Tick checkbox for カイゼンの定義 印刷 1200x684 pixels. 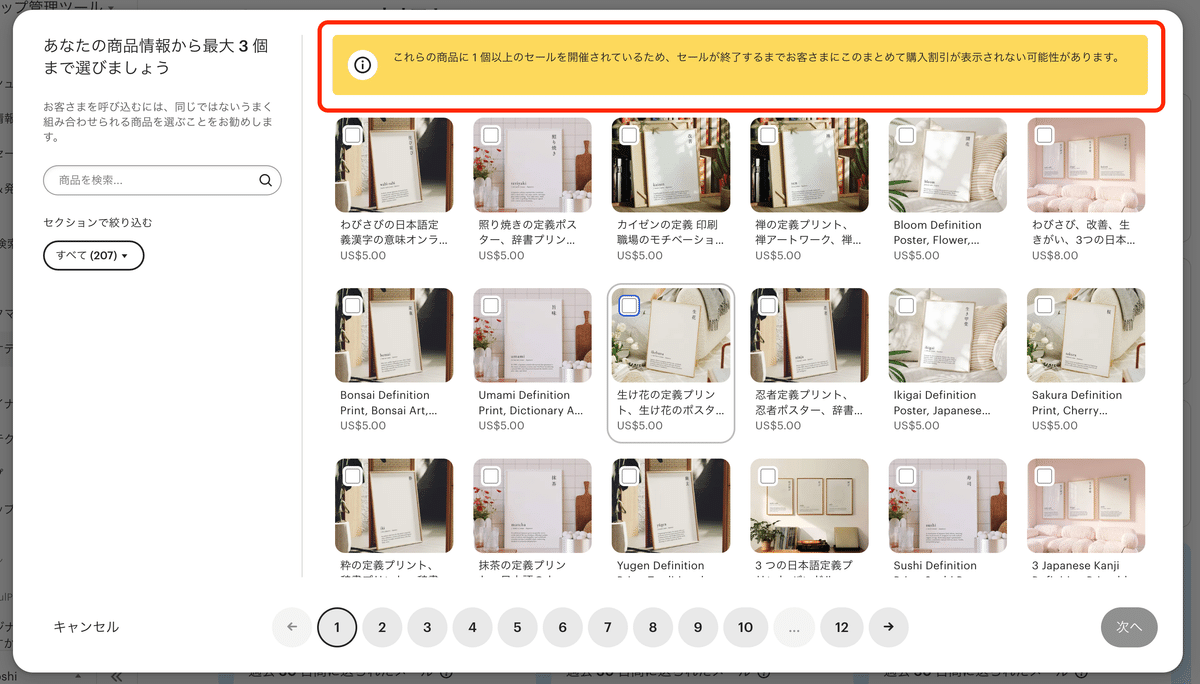tap(629, 135)
